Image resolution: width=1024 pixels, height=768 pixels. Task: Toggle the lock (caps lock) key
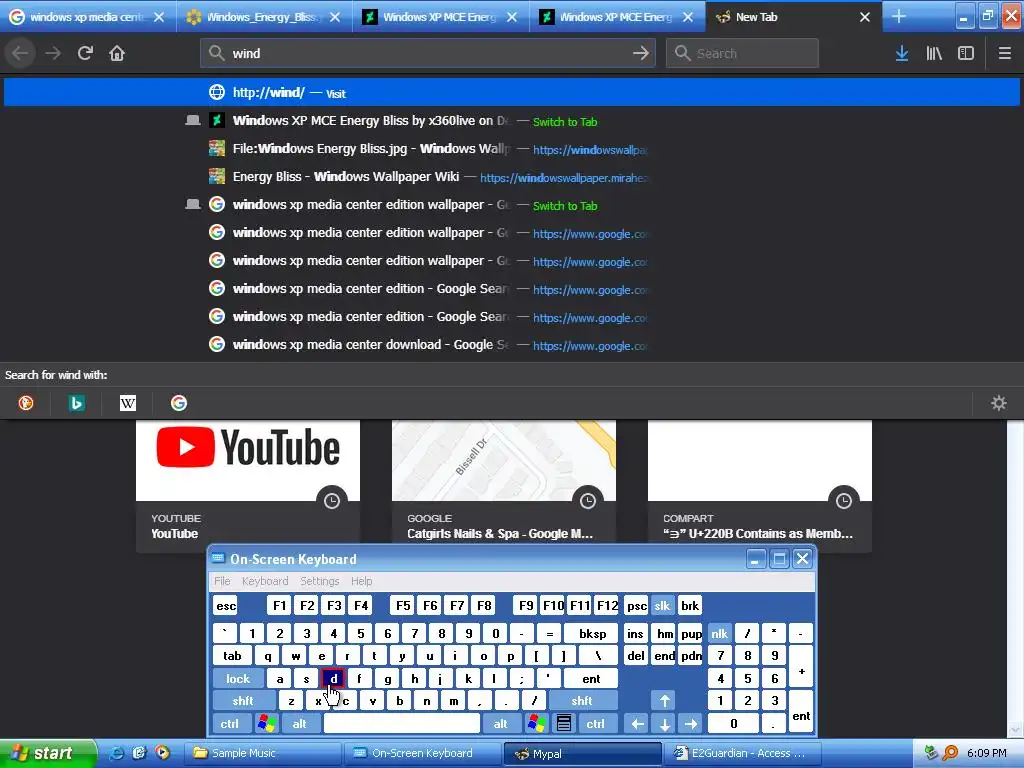tap(238, 679)
